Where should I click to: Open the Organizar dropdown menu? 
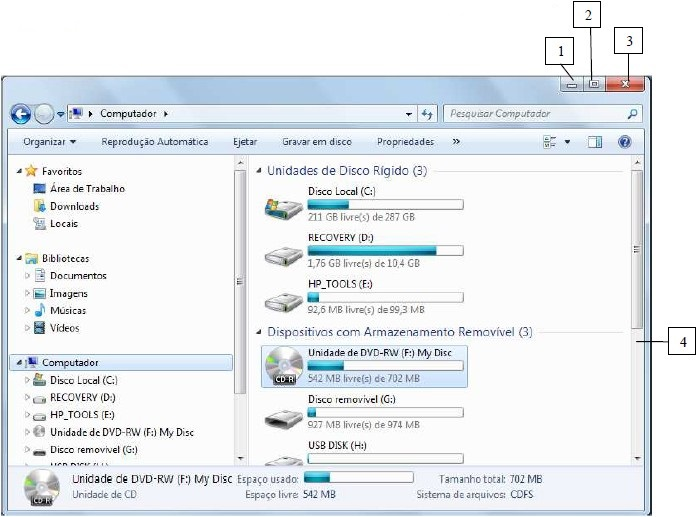(50, 142)
